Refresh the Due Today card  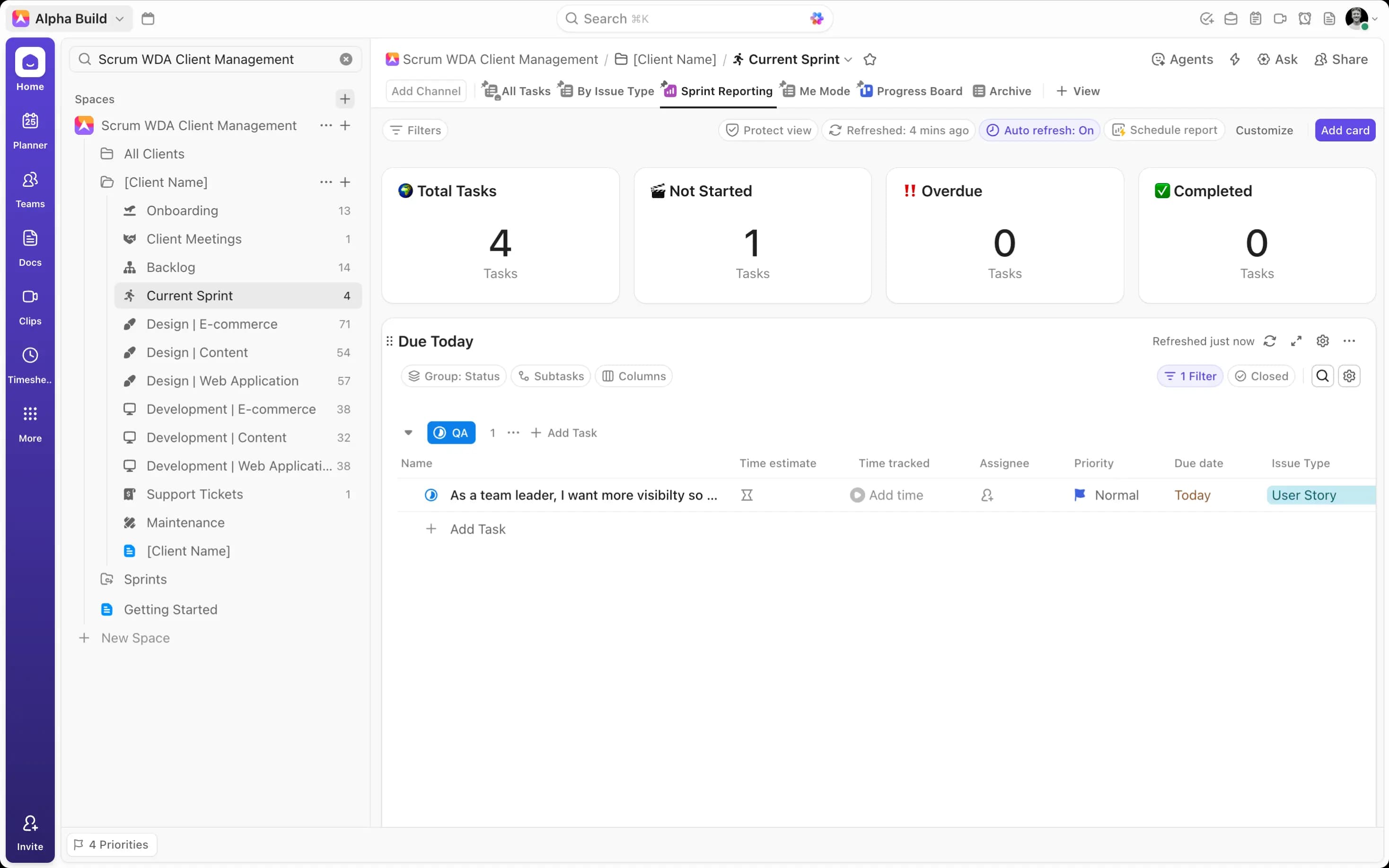click(1270, 341)
